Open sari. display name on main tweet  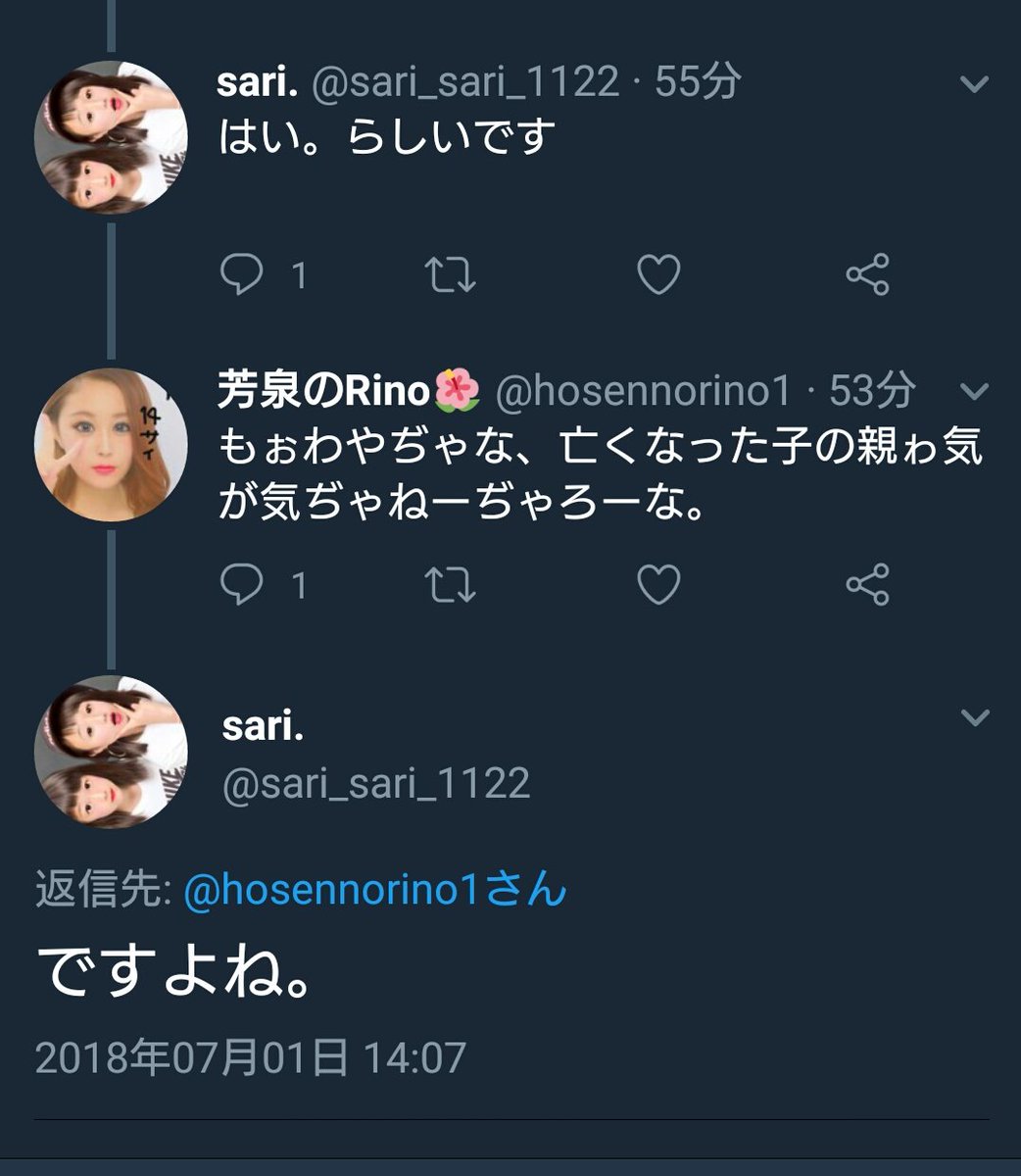263,727
